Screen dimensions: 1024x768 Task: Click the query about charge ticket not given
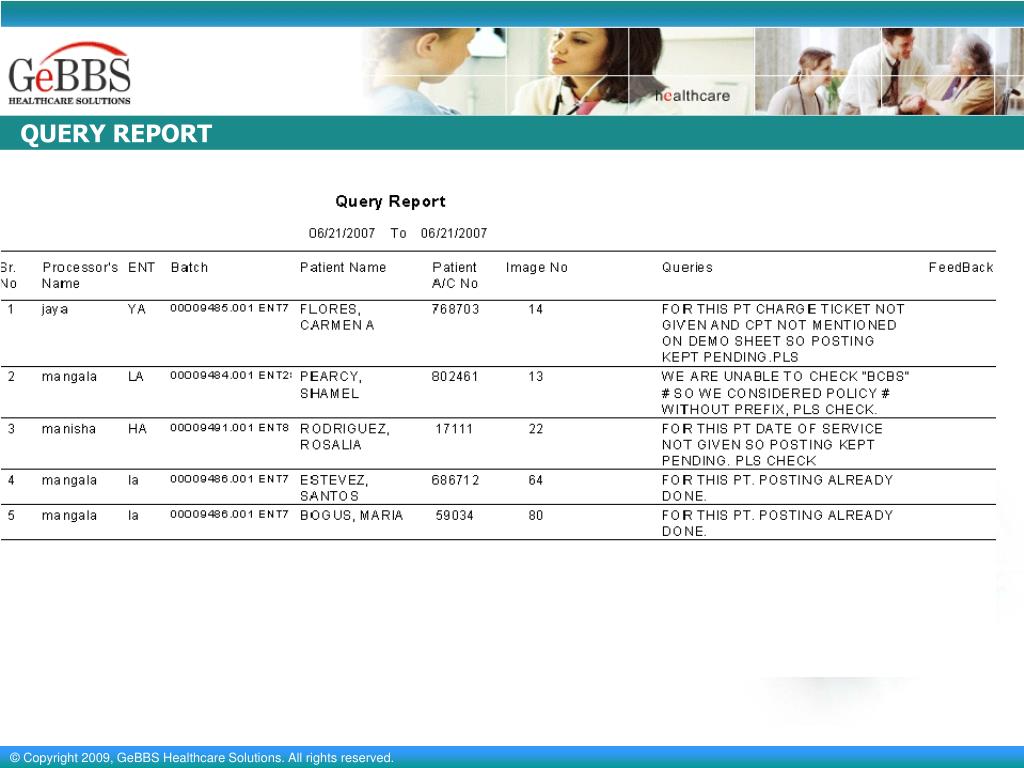tap(783, 333)
